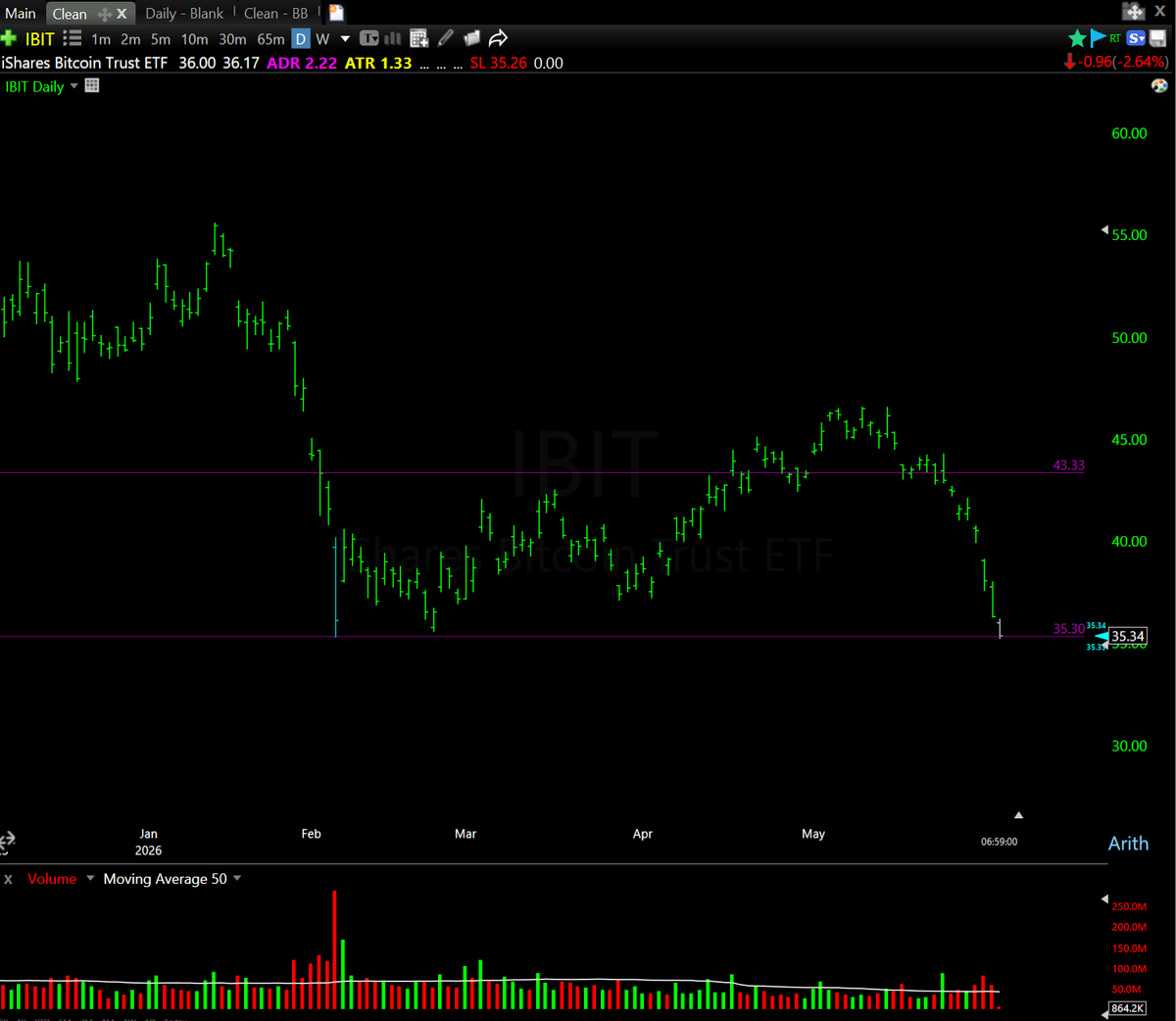Click the blue flag icon
Screen dimensions: 1176x1021
click(1098, 38)
